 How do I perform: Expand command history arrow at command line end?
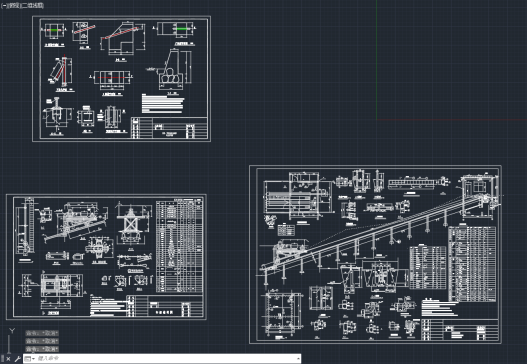tap(298, 359)
